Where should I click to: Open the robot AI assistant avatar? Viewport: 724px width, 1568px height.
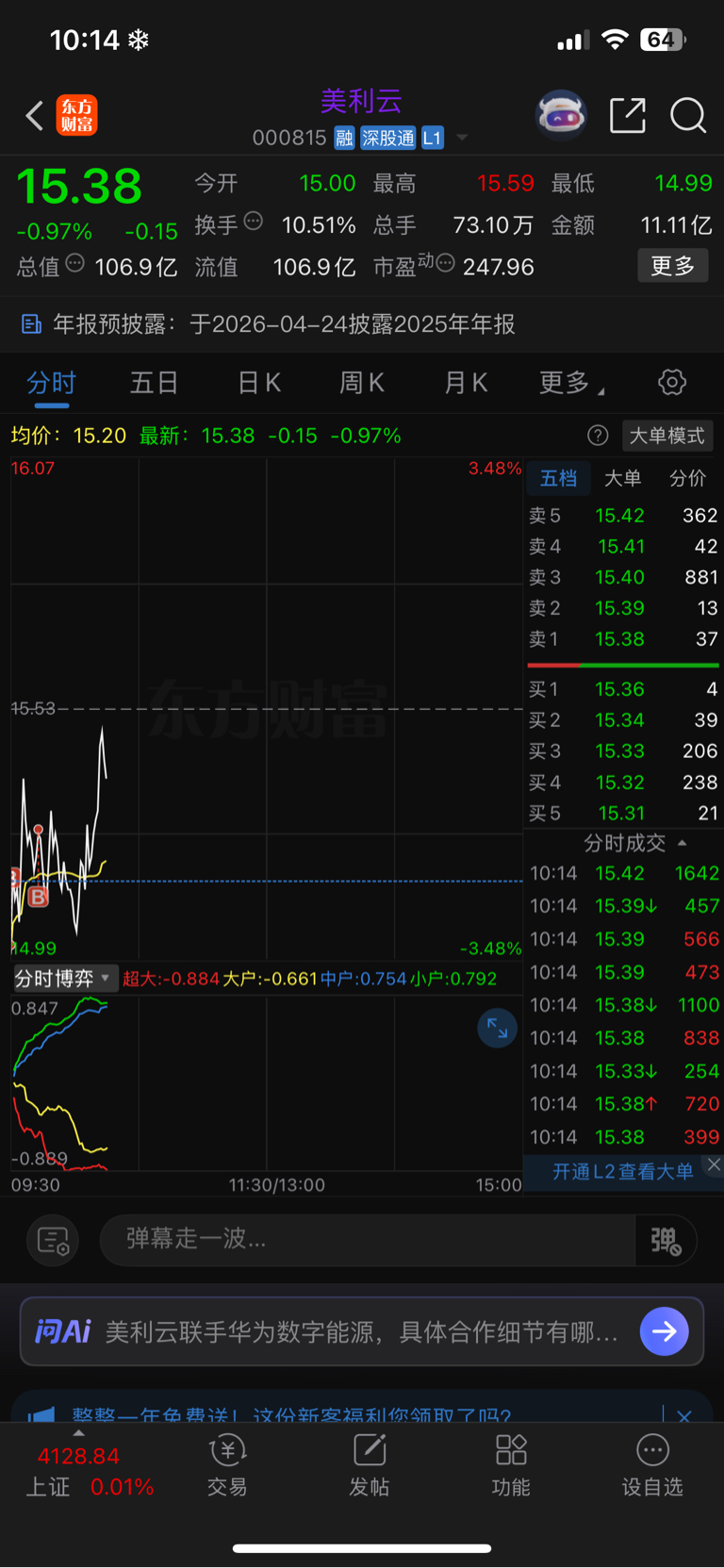pyautogui.click(x=561, y=115)
